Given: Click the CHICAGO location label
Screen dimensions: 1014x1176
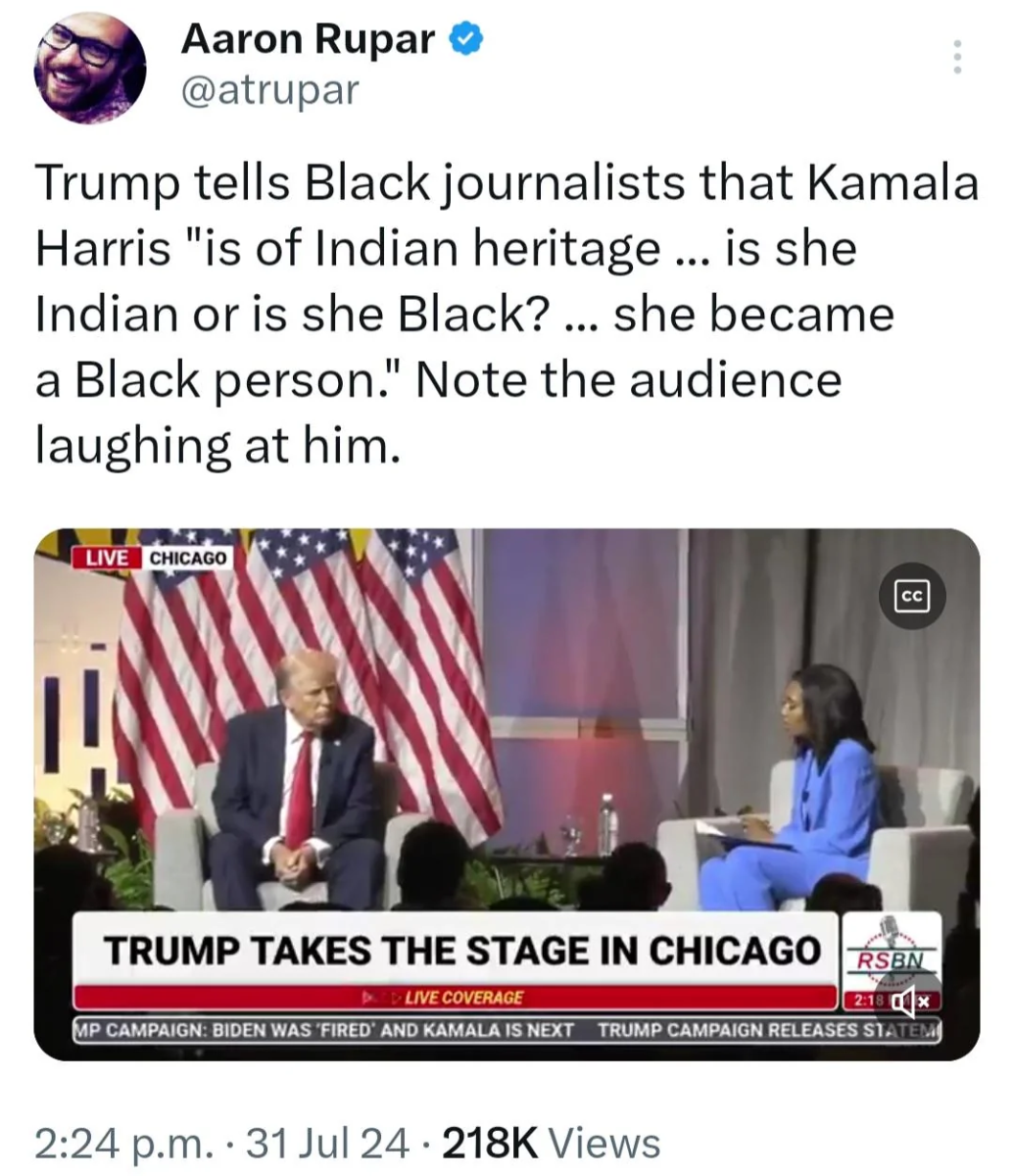Looking at the screenshot, I should pos(188,557).
